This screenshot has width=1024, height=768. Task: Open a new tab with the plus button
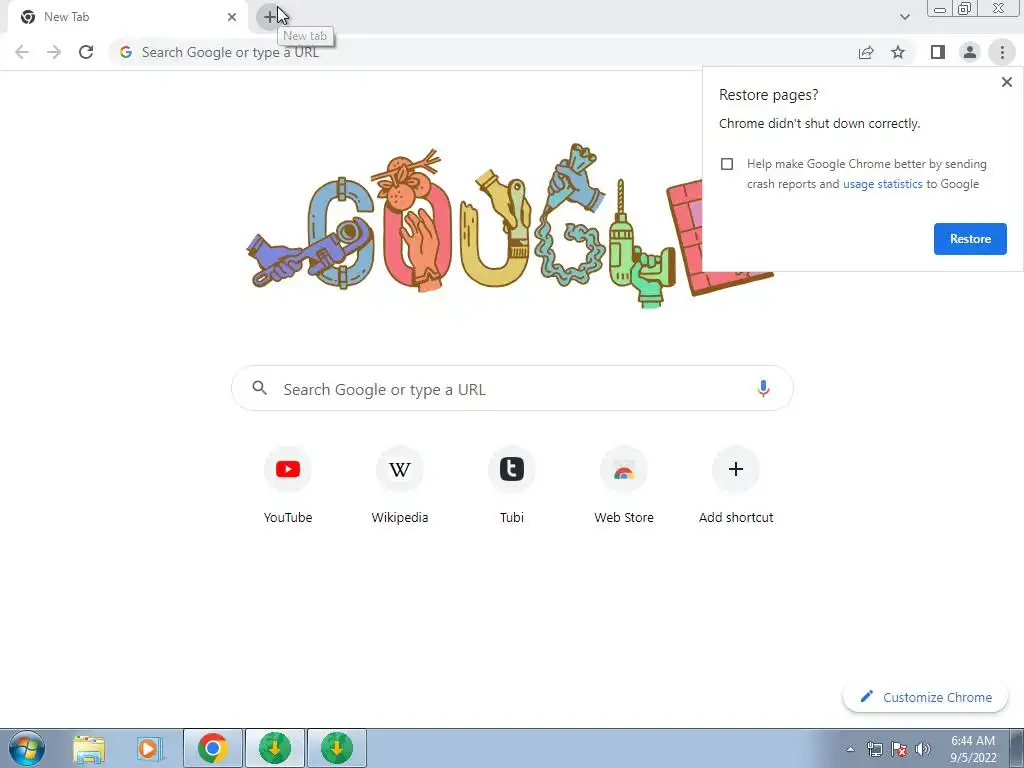(270, 17)
